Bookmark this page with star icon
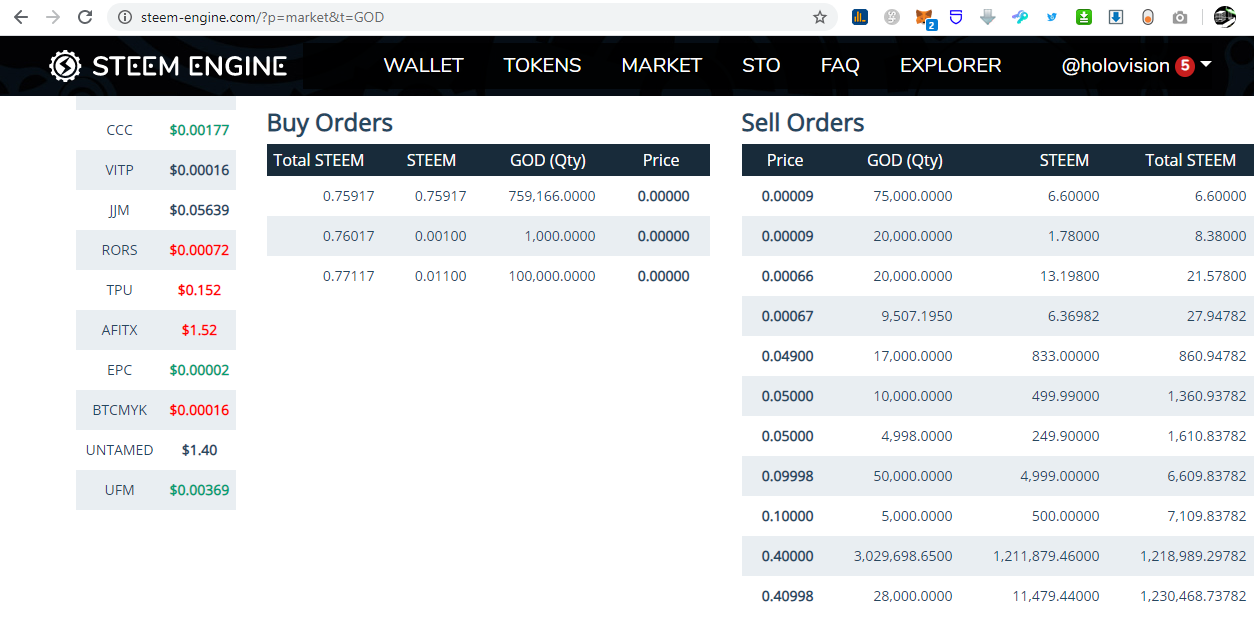Screen dimensions: 1254x619 pyautogui.click(x=820, y=17)
